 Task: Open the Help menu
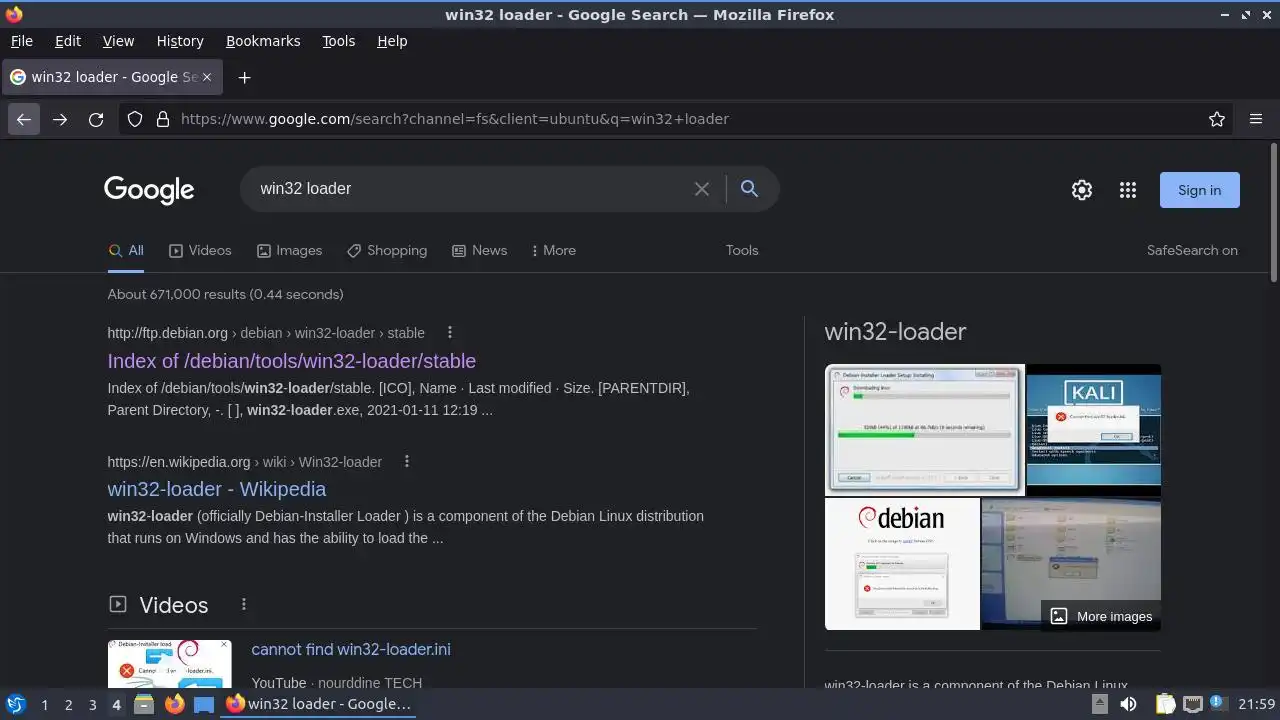point(392,41)
